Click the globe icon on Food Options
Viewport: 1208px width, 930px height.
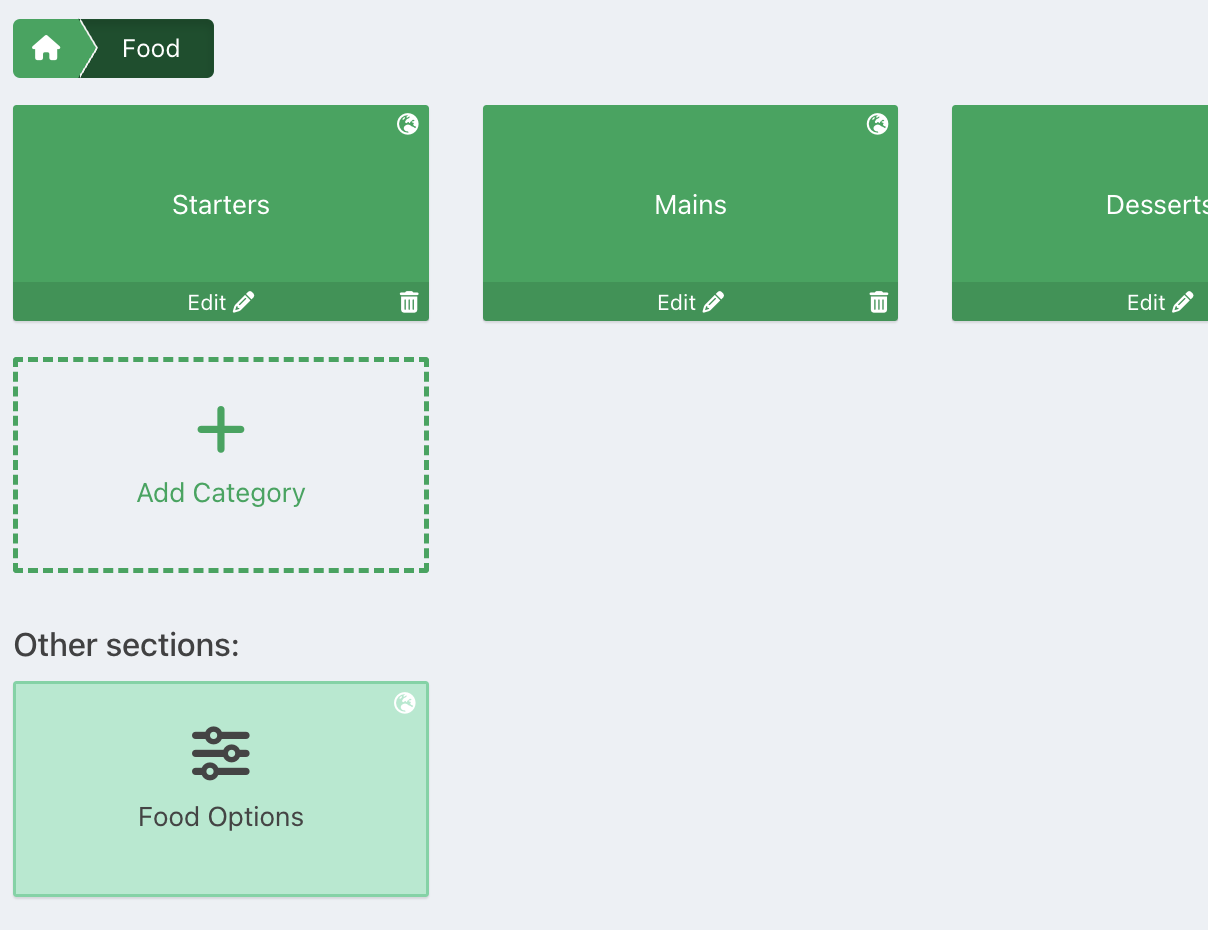point(405,703)
